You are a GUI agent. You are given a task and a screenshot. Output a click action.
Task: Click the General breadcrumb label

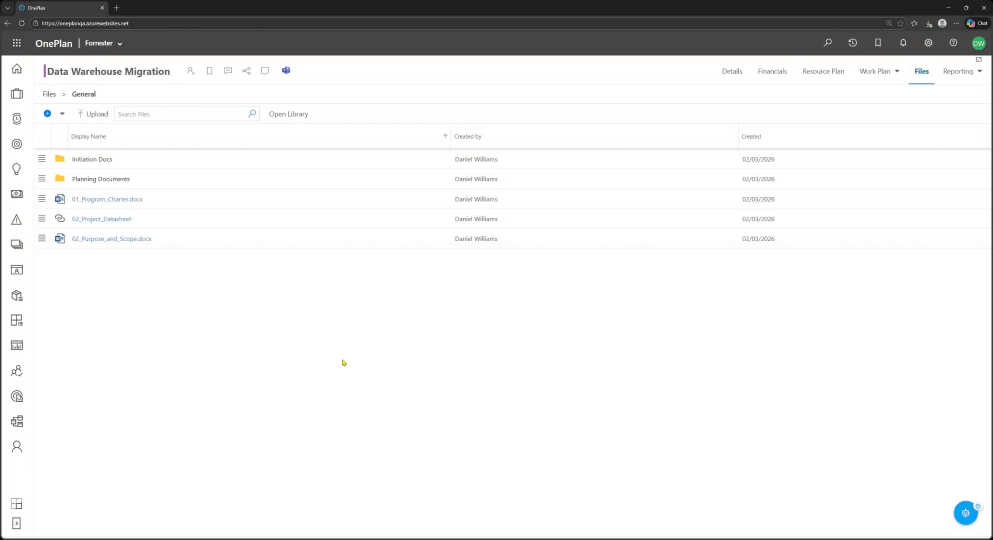pyautogui.click(x=84, y=94)
